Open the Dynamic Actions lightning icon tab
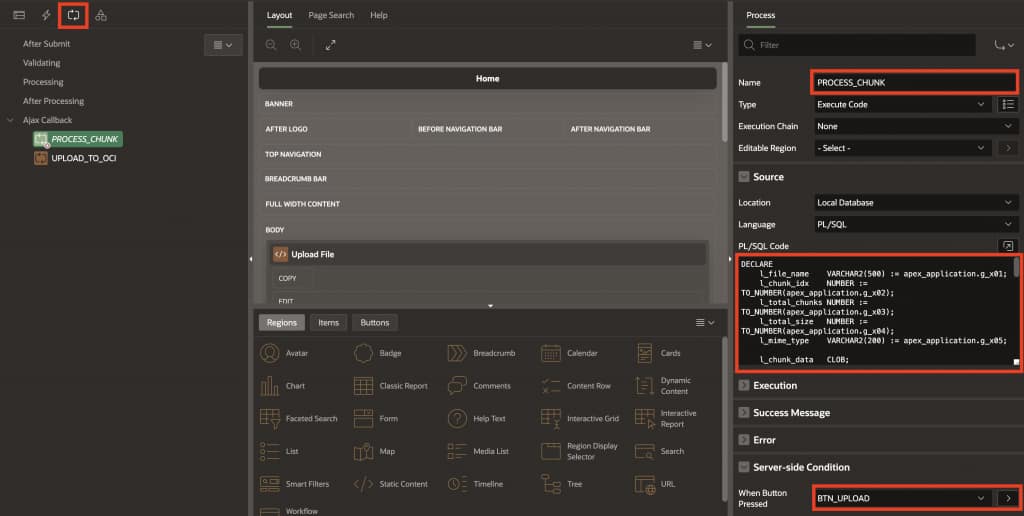Screen dimensions: 1024x516 (x=46, y=15)
